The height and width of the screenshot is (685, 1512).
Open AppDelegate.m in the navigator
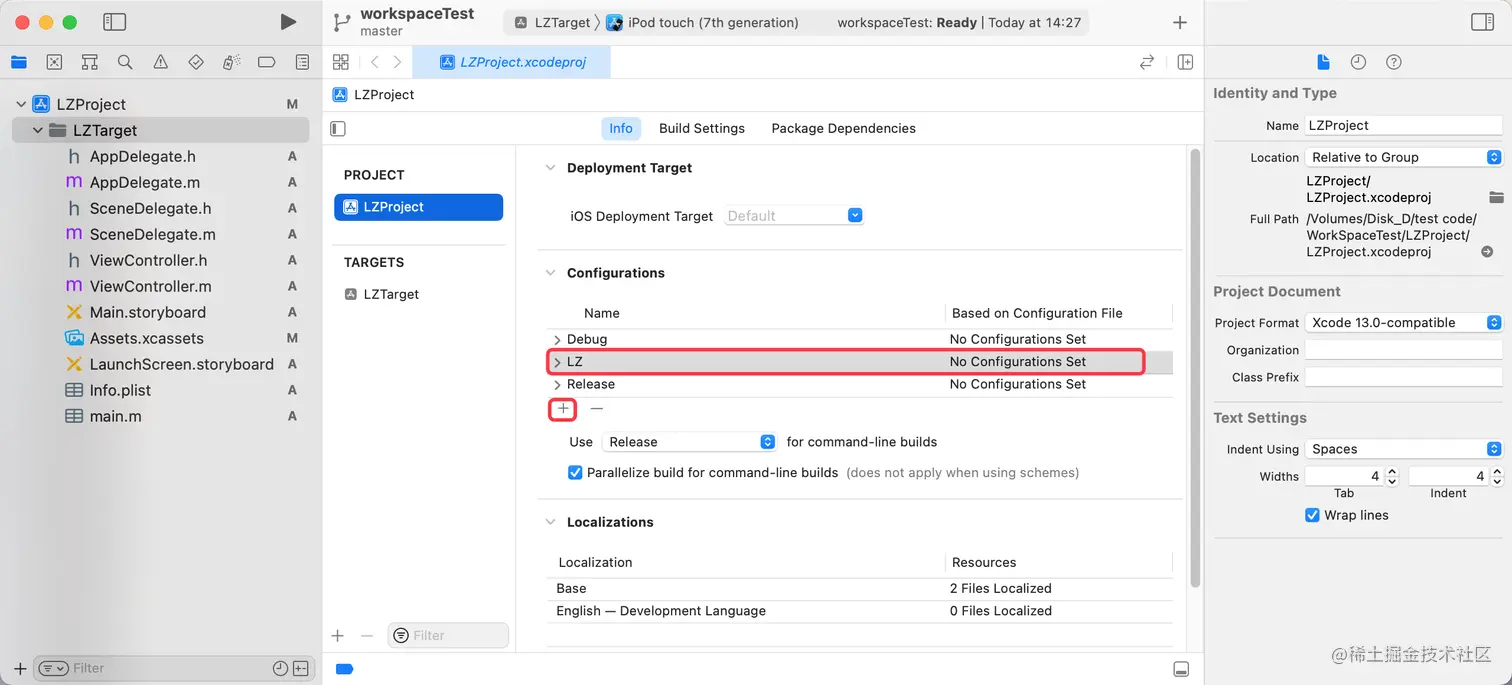click(145, 182)
